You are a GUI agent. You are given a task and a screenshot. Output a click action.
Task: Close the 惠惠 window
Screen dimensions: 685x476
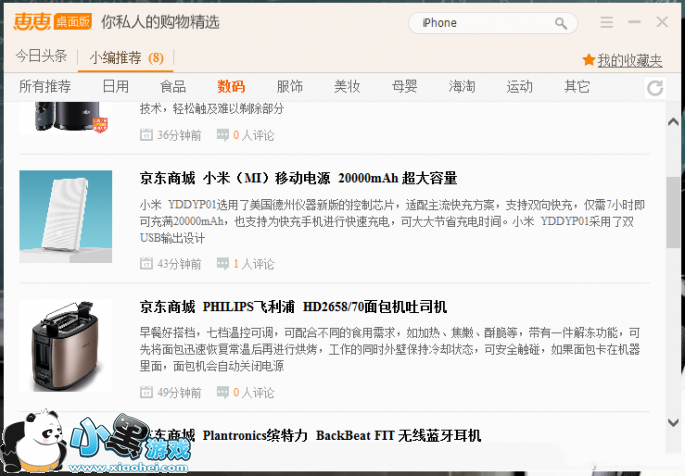(662, 22)
